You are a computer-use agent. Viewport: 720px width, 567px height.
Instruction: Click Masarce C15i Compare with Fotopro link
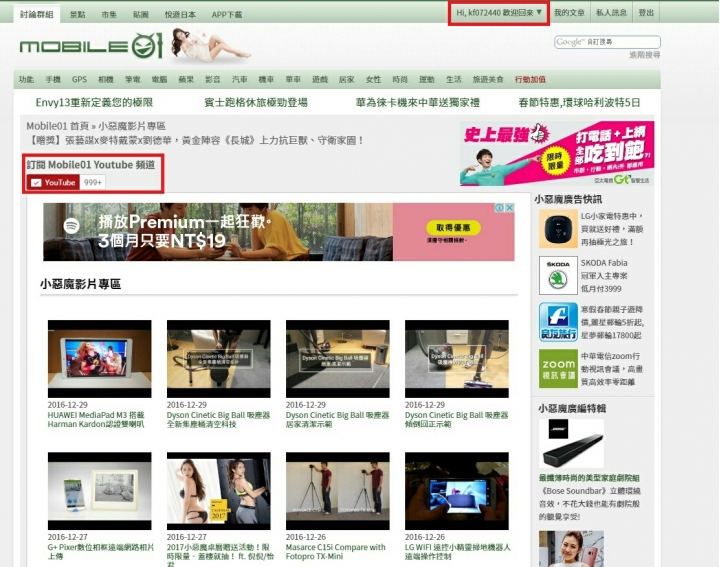[x=335, y=552]
